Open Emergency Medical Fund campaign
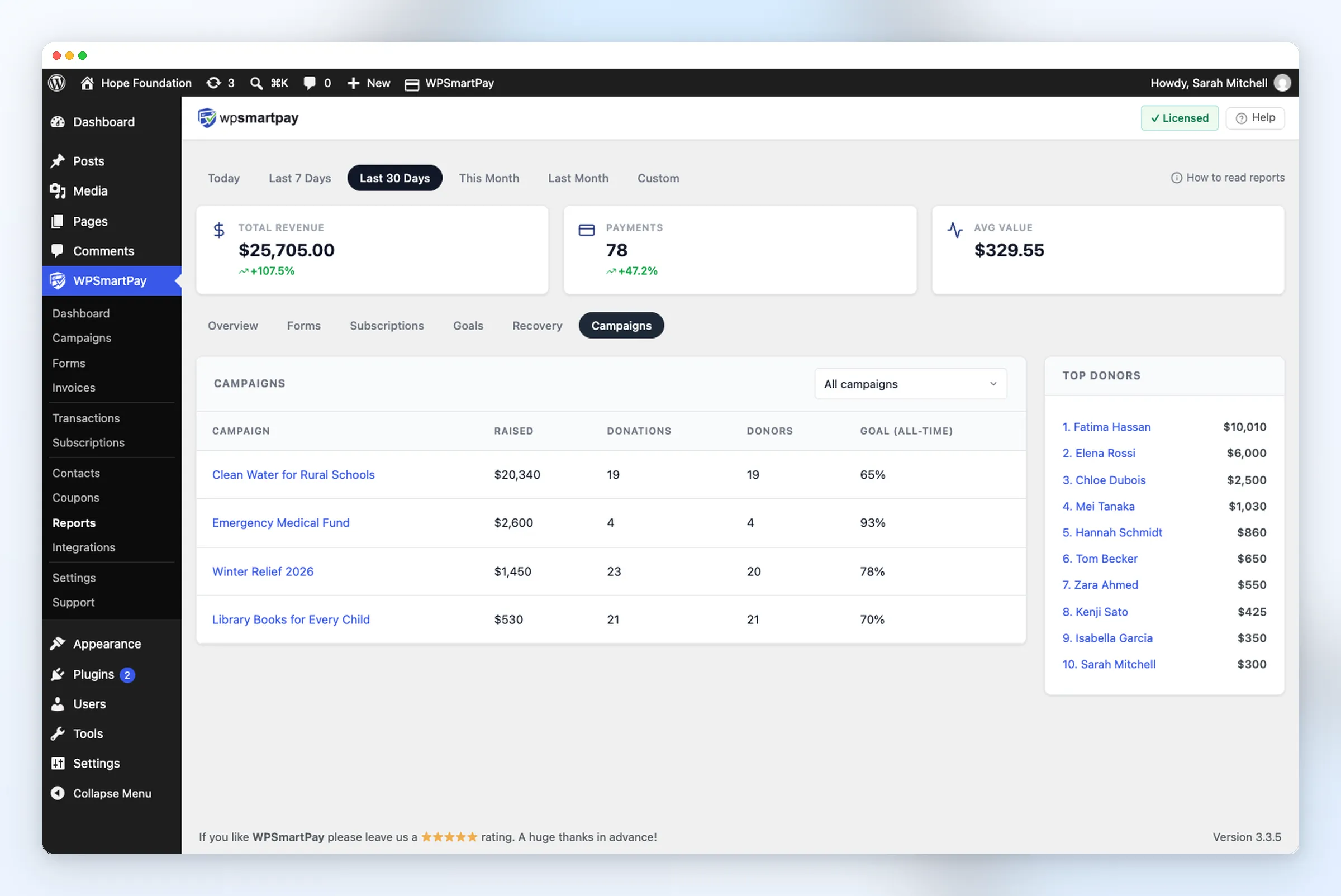The width and height of the screenshot is (1341, 896). 280,522
